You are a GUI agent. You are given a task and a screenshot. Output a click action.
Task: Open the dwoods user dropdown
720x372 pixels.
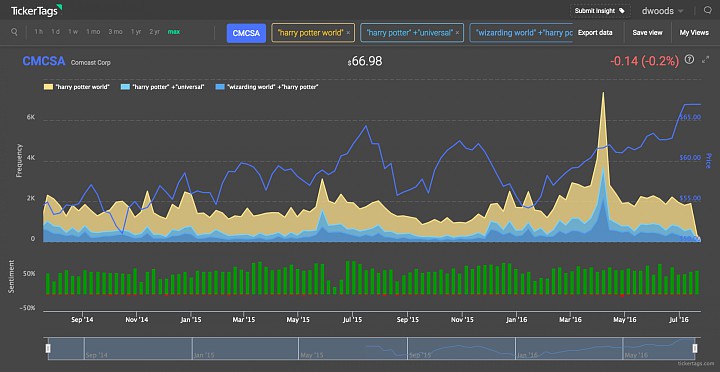click(662, 11)
